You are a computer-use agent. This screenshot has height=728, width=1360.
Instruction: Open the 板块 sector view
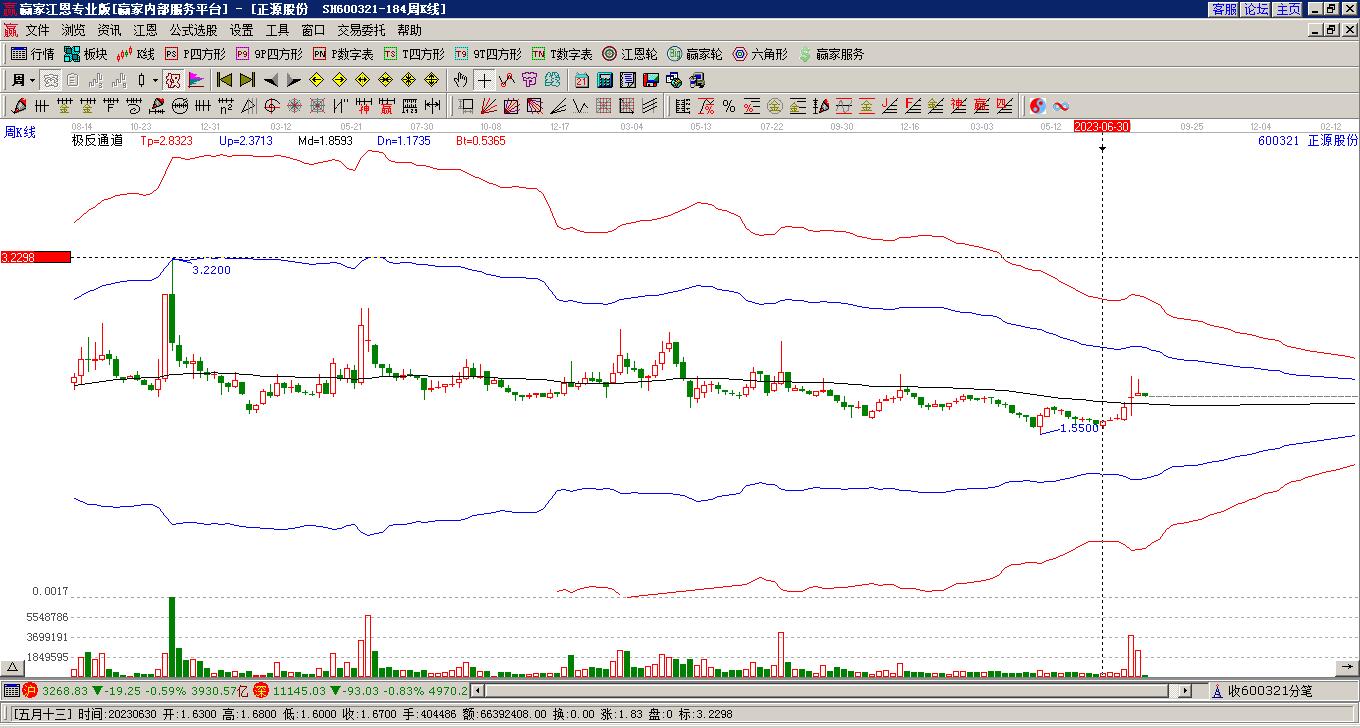(85, 54)
